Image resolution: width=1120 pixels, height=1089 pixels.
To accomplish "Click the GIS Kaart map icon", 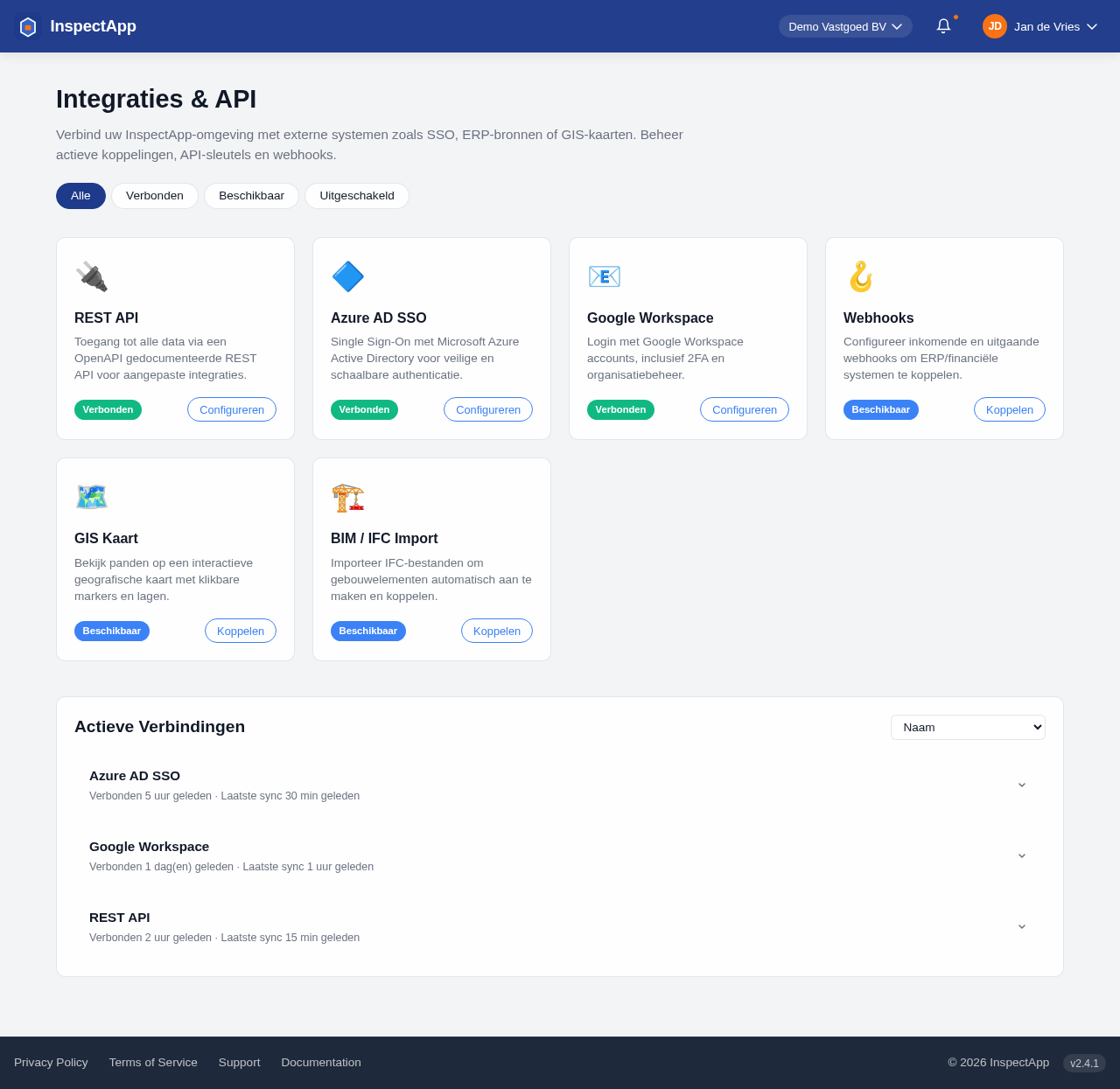I will coord(91,497).
